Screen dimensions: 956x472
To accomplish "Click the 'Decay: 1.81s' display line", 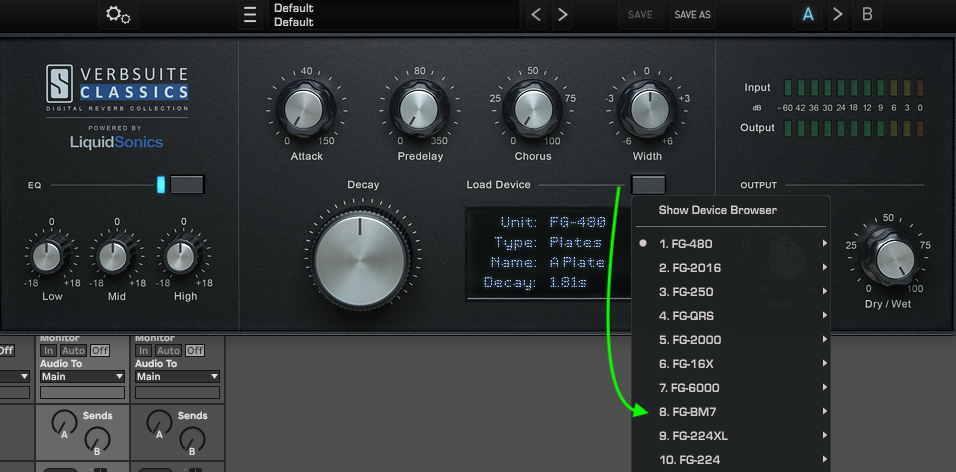I will [x=535, y=283].
